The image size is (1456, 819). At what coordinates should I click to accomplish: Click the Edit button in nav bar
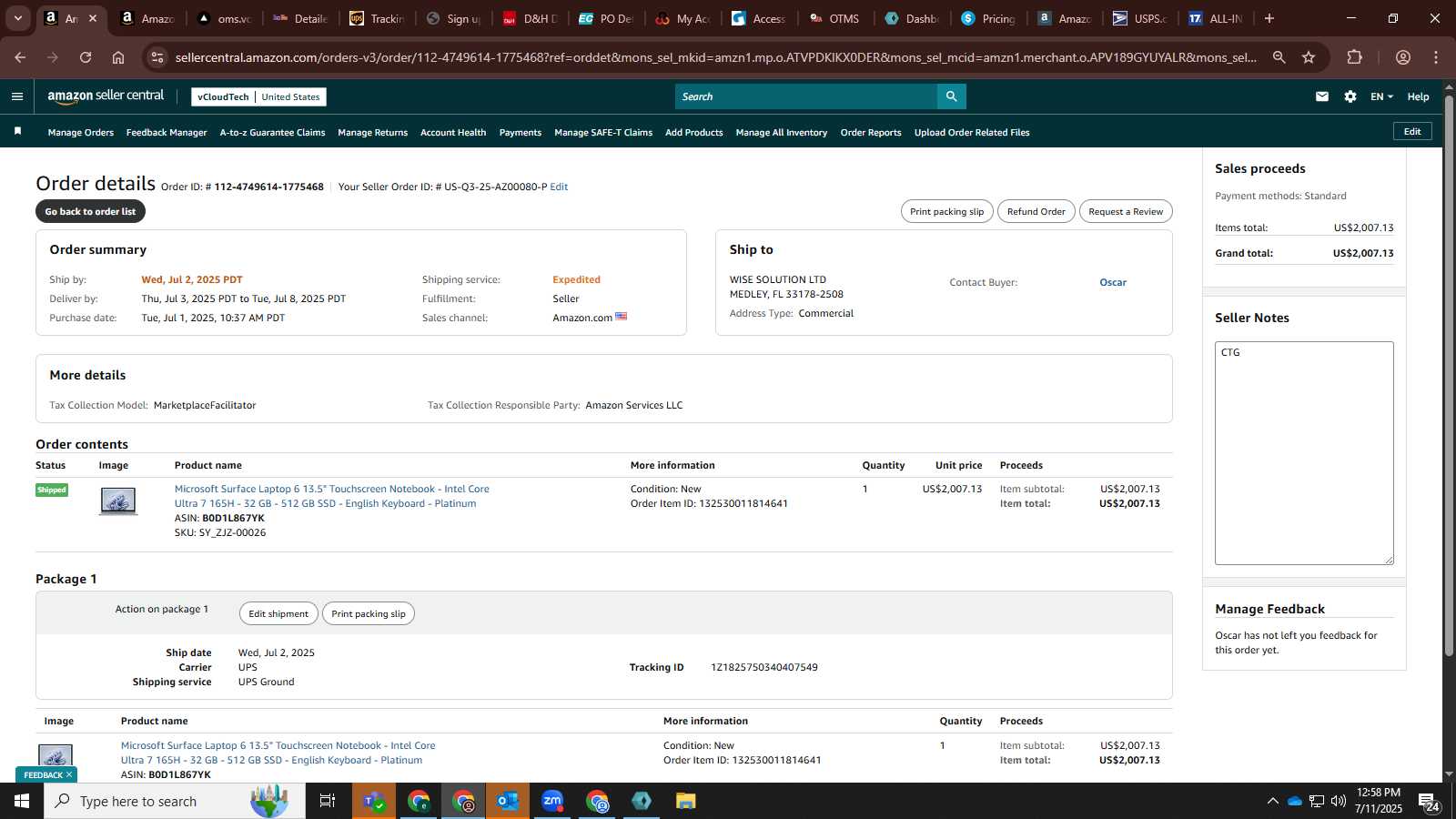1412,131
